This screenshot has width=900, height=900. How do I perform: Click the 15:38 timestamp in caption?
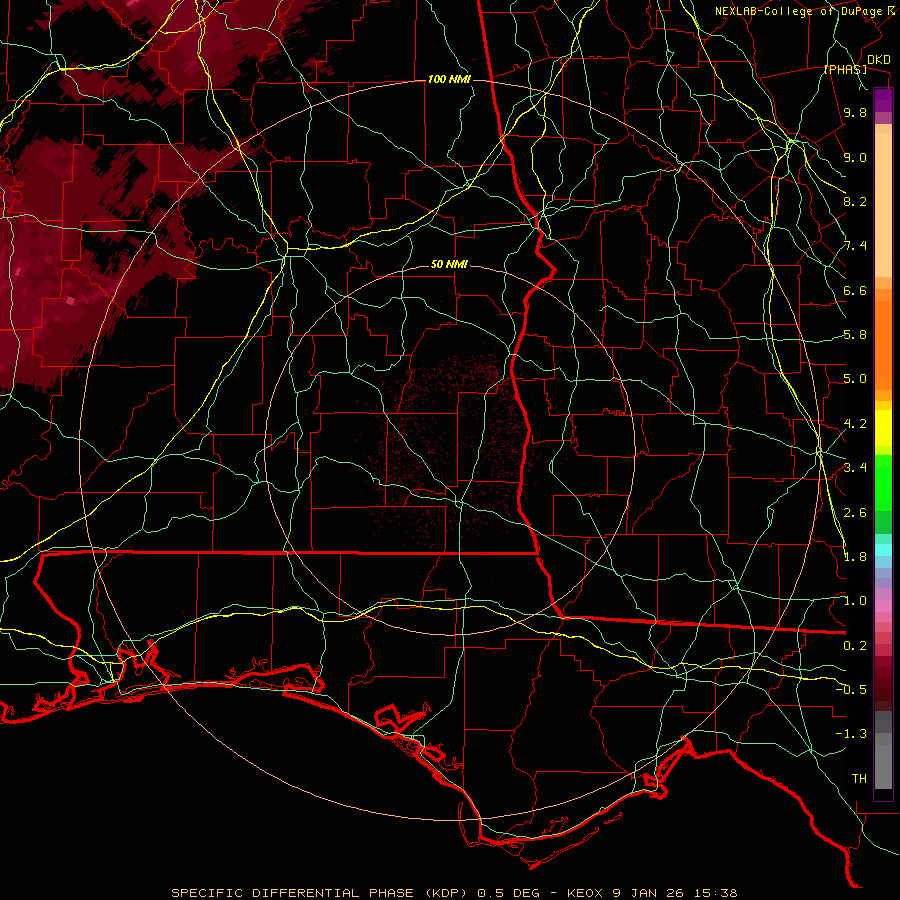click(x=718, y=893)
